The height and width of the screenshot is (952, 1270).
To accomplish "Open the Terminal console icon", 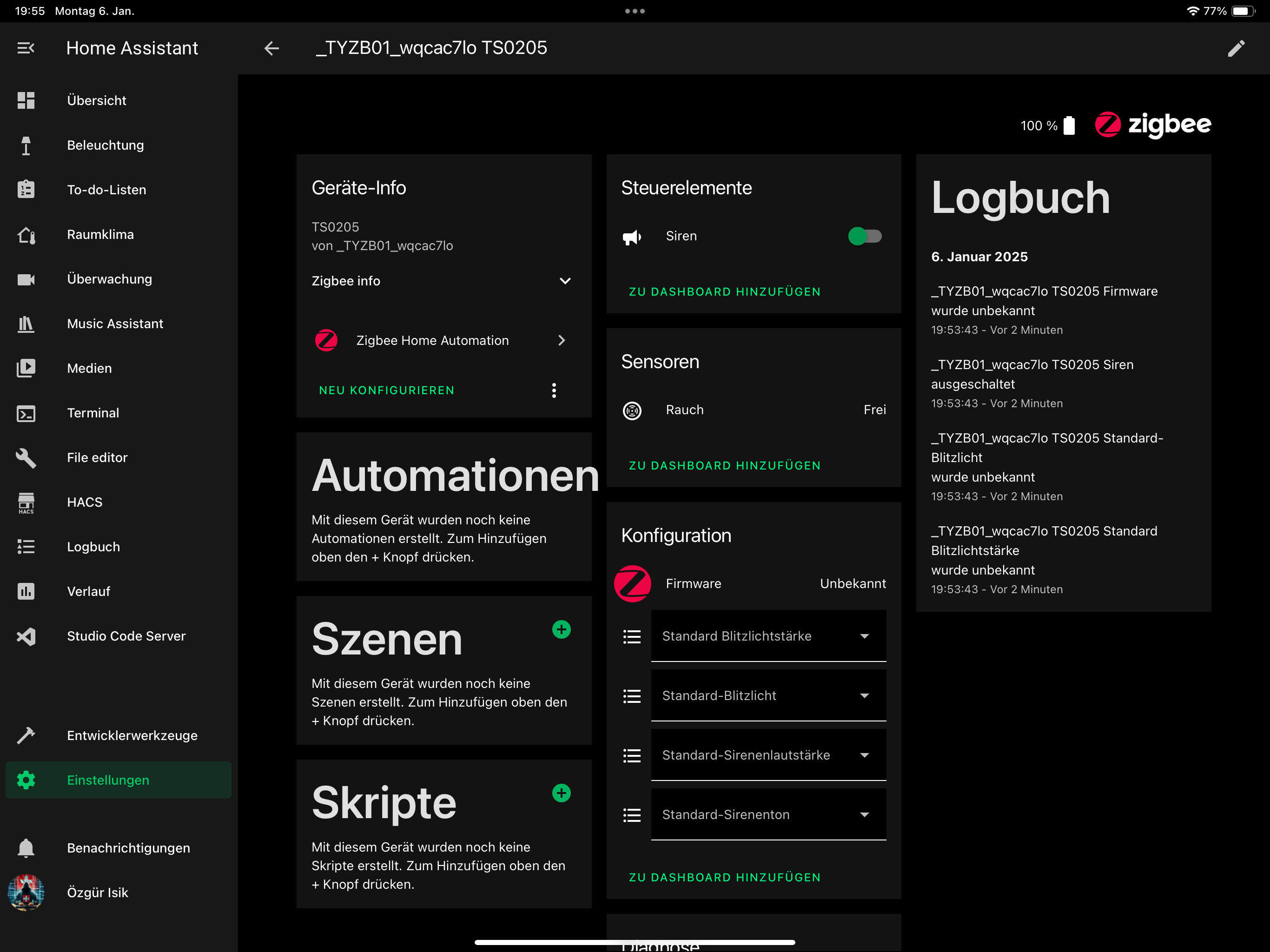I will click(26, 413).
